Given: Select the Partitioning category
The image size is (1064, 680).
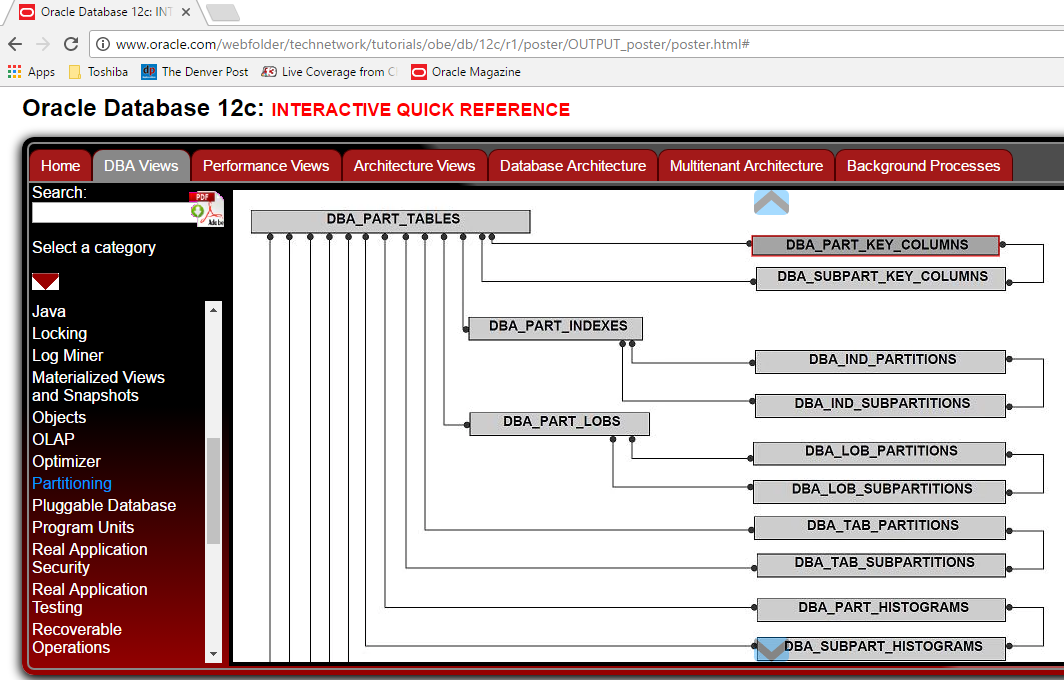Looking at the screenshot, I should 72,483.
